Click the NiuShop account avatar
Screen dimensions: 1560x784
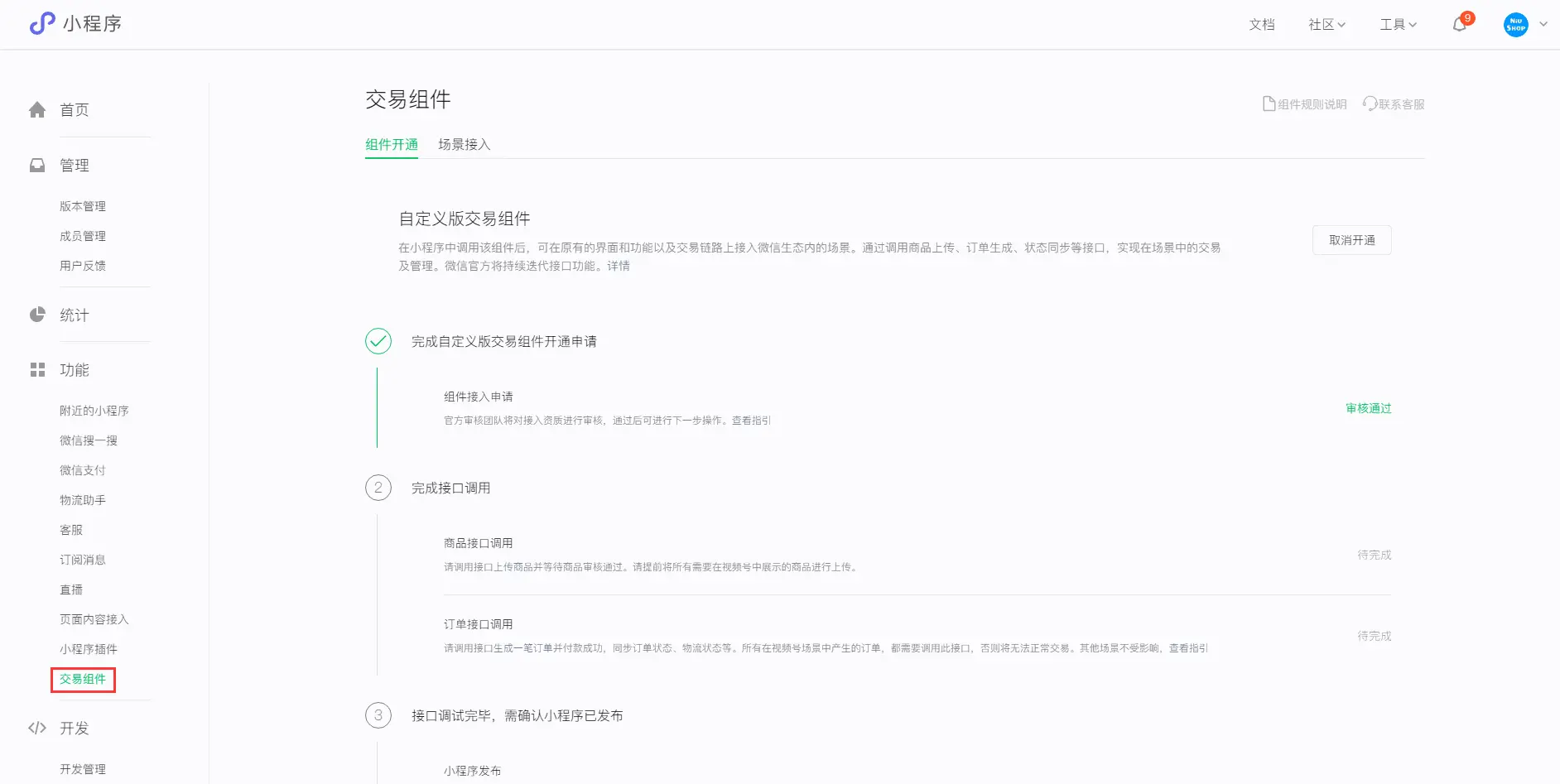1515,25
